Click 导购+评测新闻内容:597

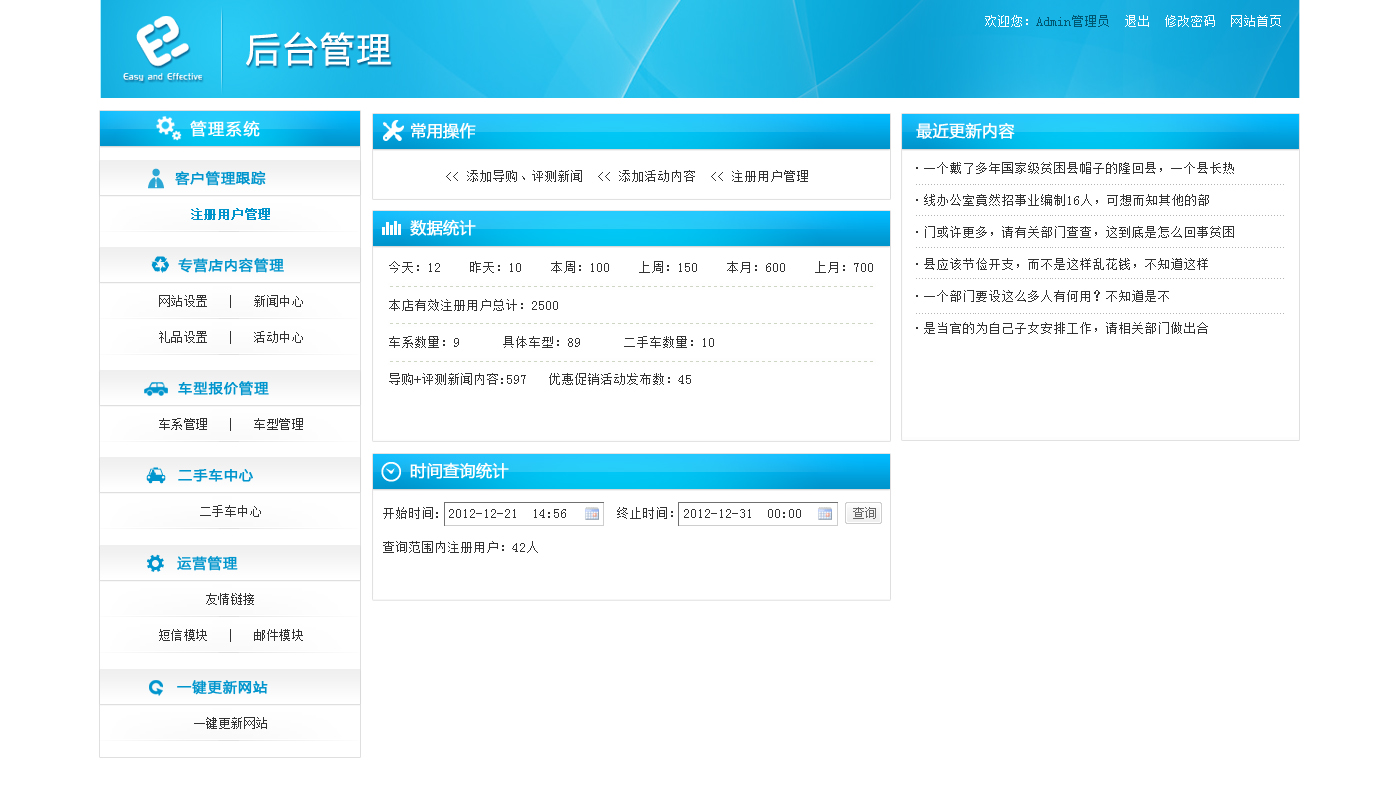tap(458, 380)
